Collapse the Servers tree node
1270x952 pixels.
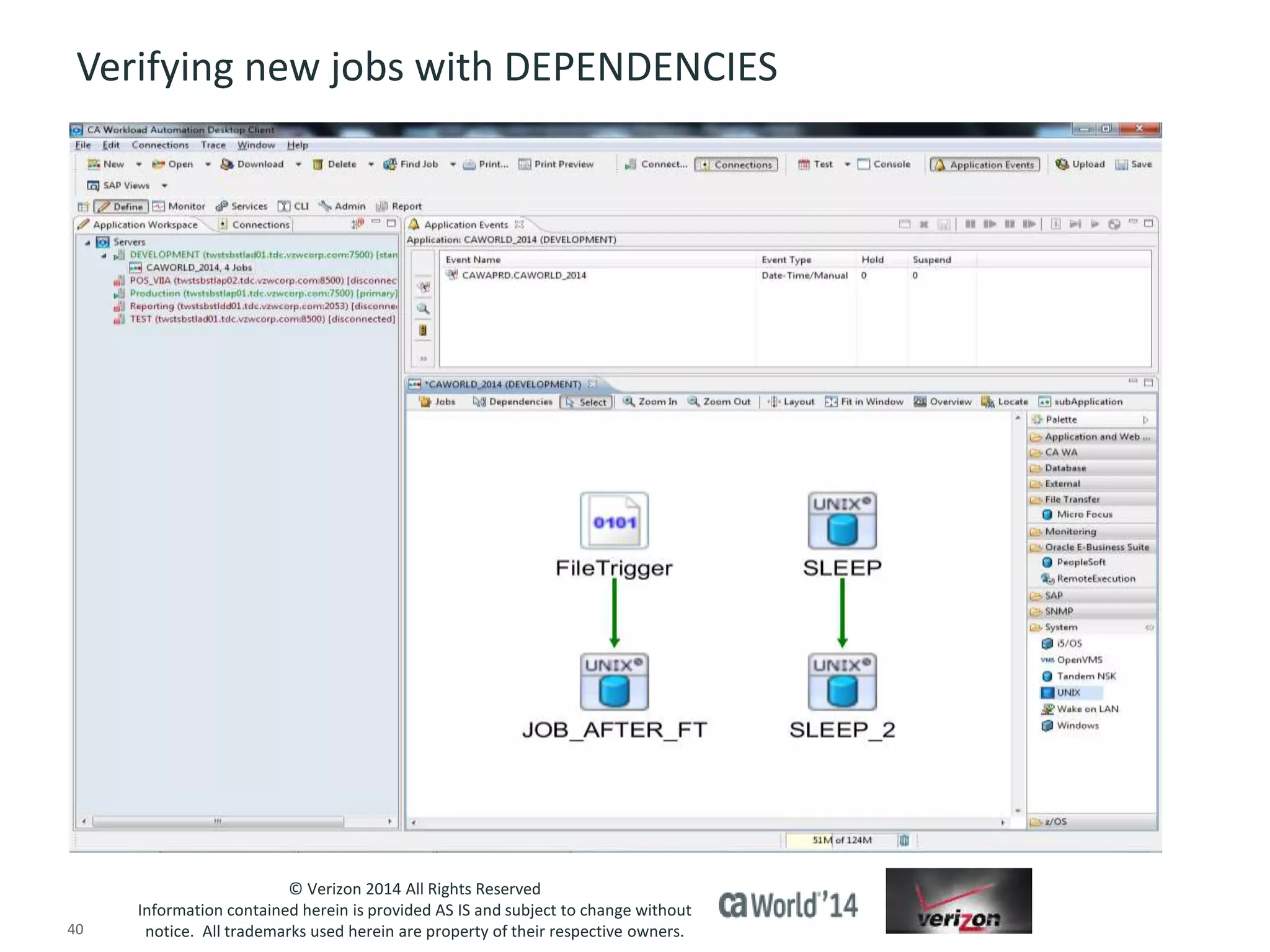(x=87, y=243)
